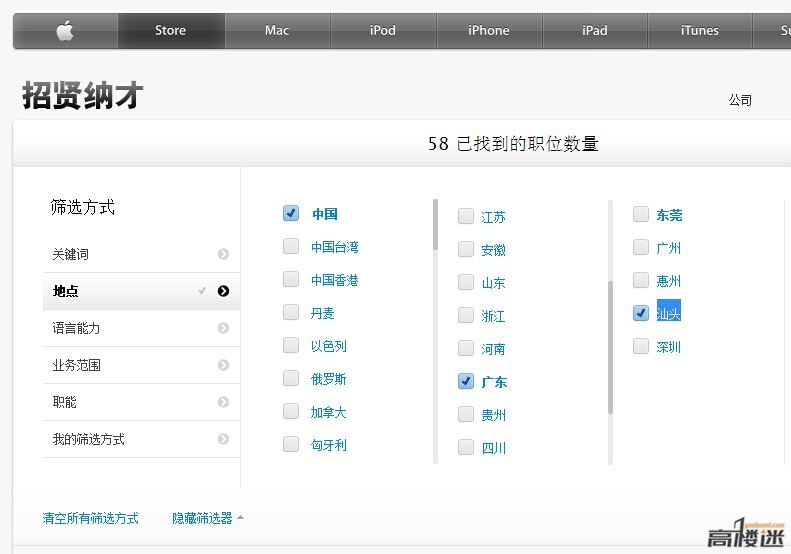This screenshot has width=791, height=554.
Task: Check the 东莞 city checkbox
Action: pyautogui.click(x=641, y=214)
